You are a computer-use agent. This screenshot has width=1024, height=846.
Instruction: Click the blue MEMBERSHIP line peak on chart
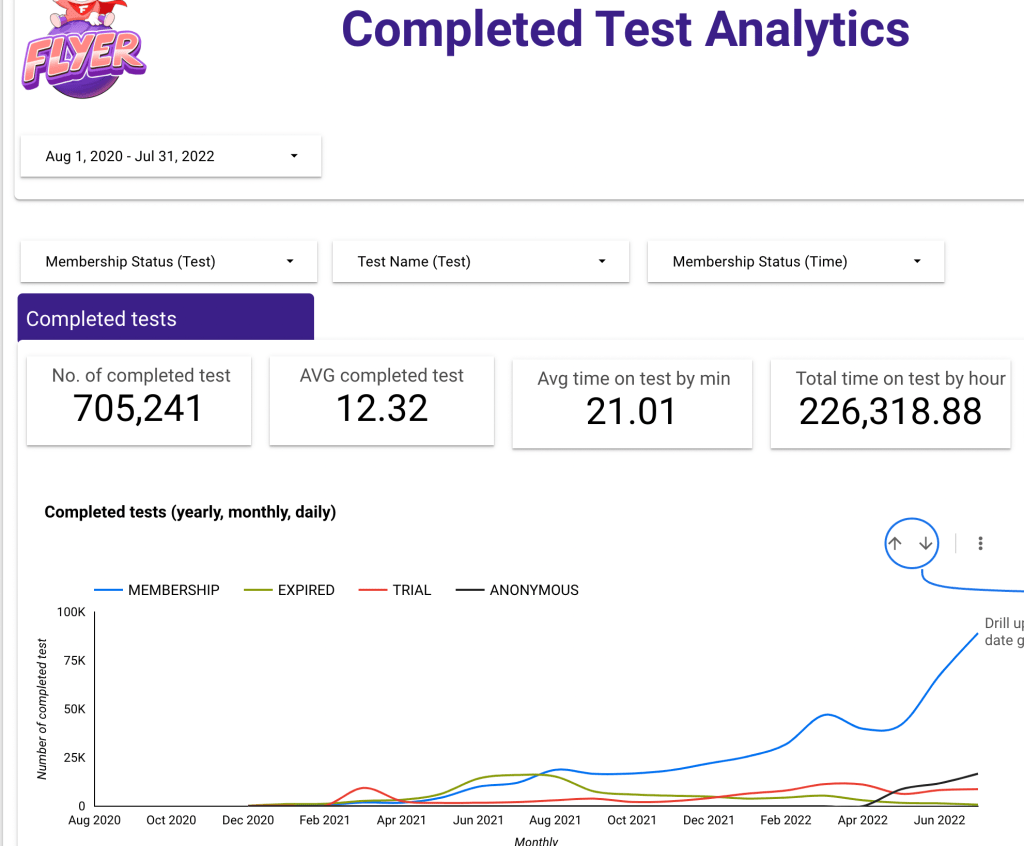[x=976, y=634]
